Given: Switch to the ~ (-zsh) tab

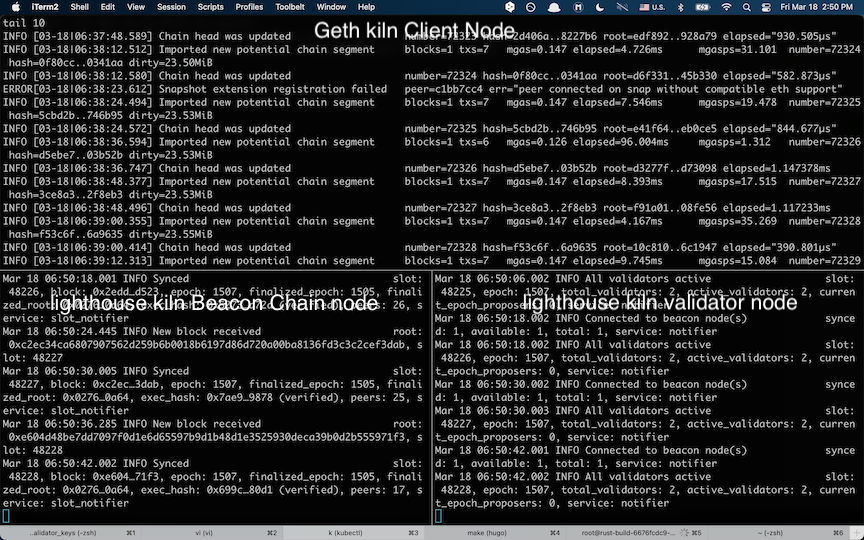Looking at the screenshot, I should (778, 533).
